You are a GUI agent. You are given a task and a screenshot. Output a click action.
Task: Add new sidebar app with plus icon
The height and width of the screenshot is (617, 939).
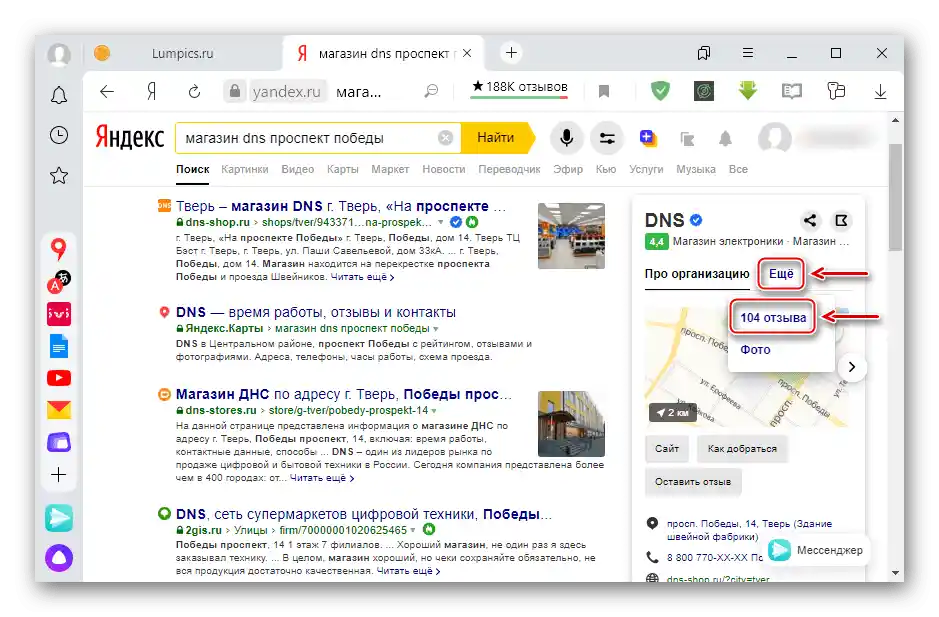(x=59, y=475)
